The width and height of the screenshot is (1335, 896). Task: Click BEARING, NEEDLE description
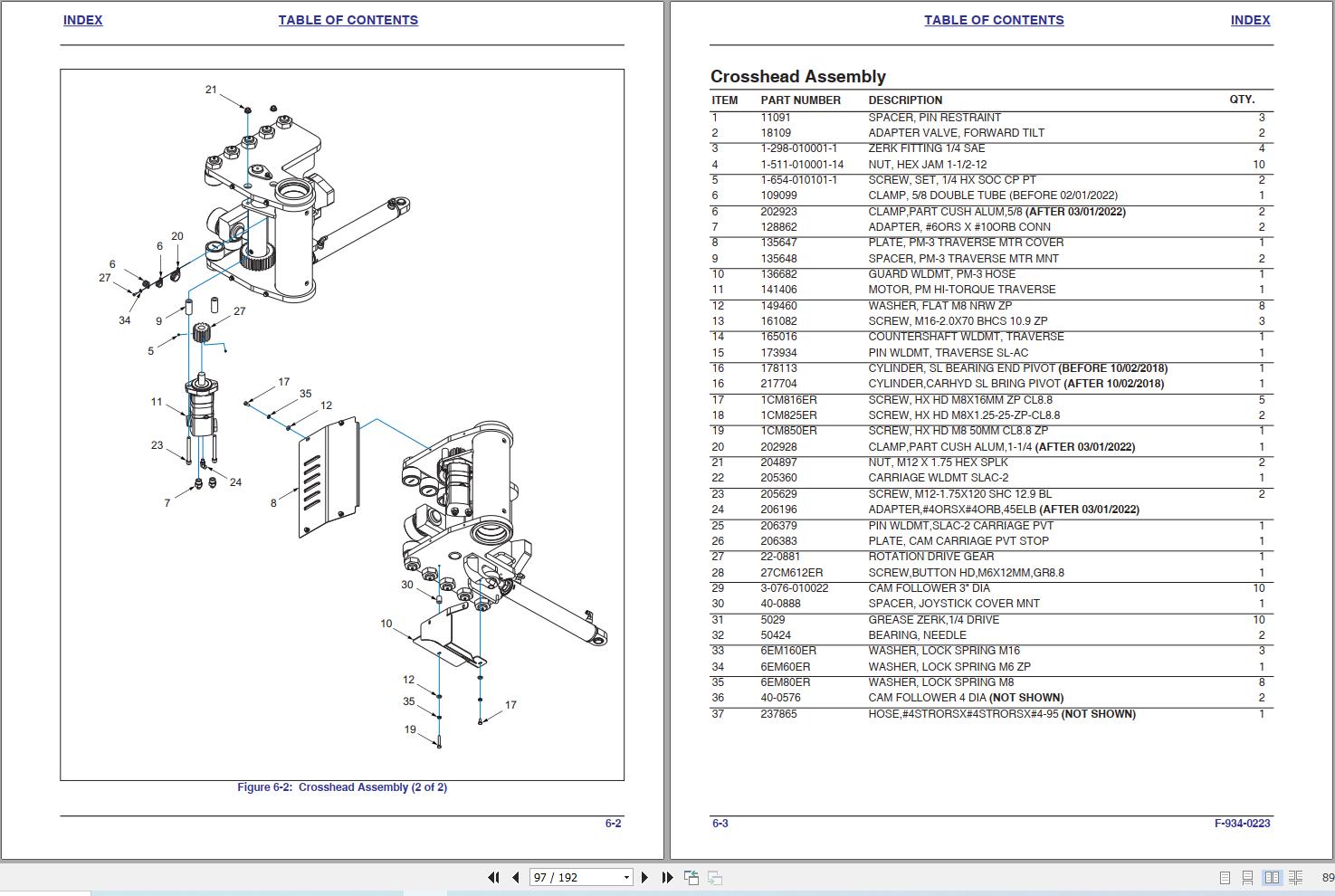coord(918,635)
